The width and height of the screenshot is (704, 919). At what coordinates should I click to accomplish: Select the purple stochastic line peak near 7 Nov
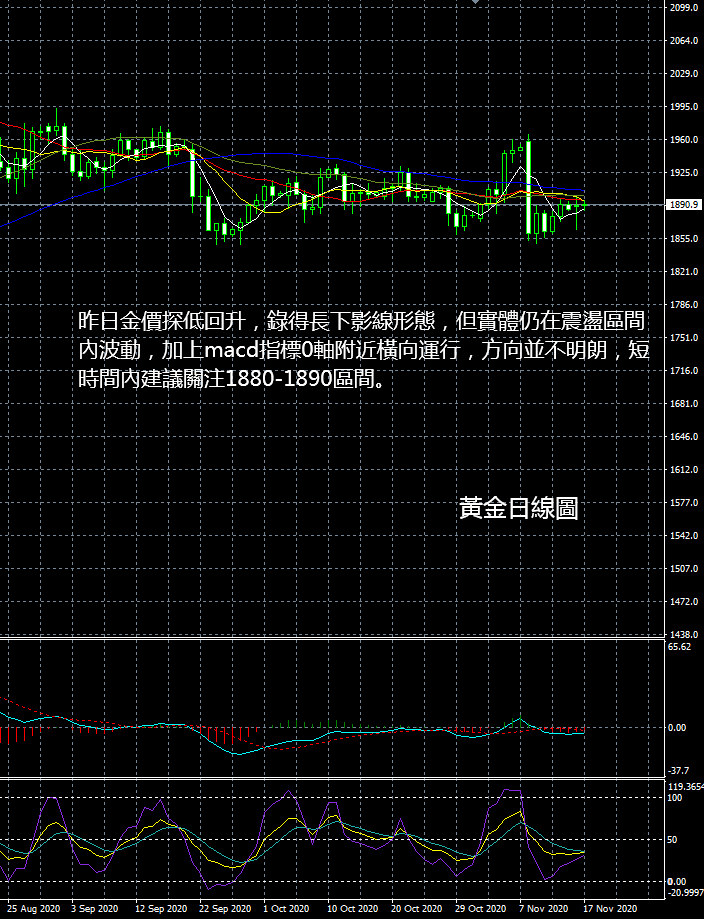(x=512, y=790)
